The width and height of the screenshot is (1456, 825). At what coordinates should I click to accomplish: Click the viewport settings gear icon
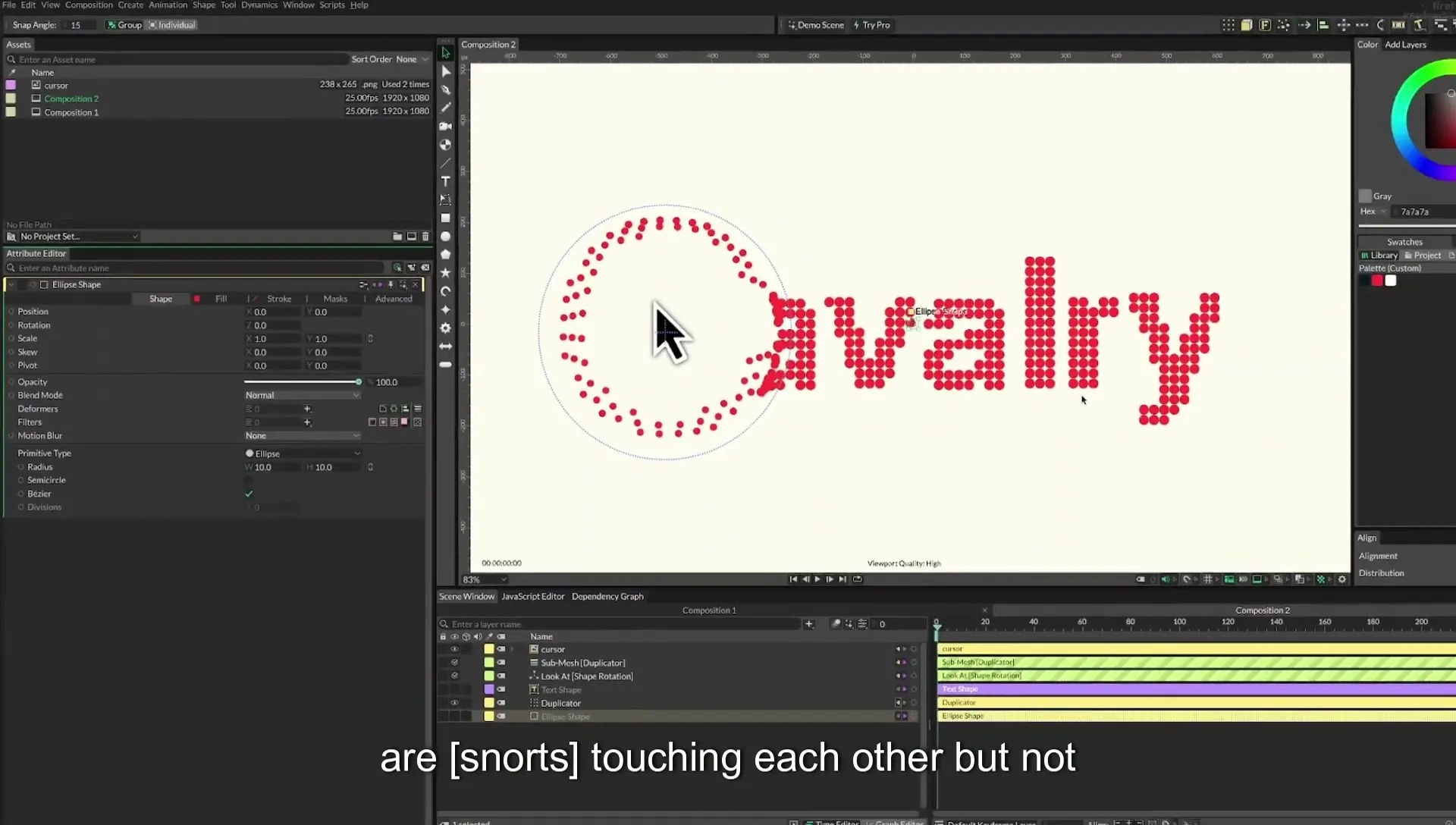tap(1342, 579)
